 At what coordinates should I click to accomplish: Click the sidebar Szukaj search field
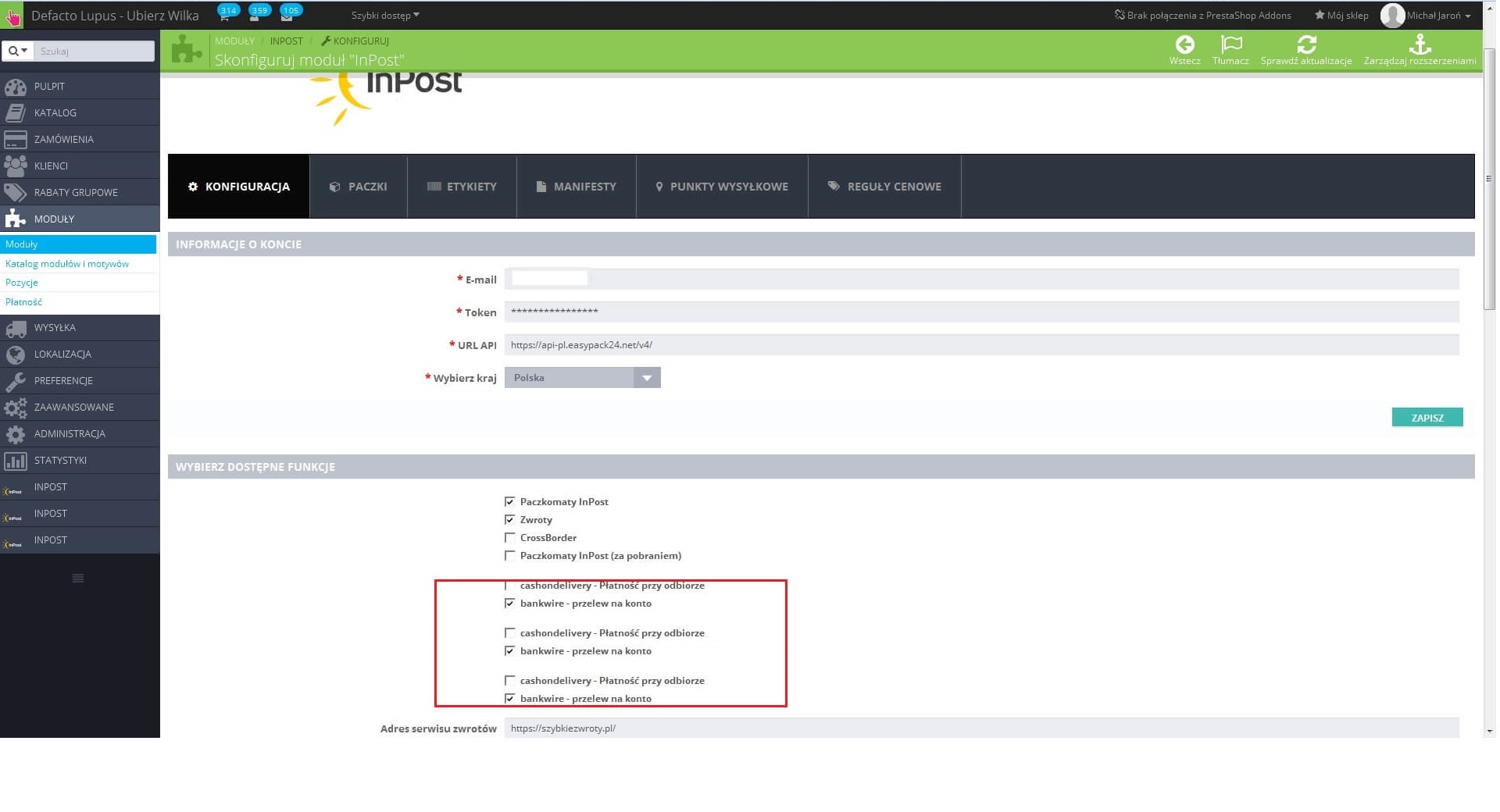tap(94, 51)
